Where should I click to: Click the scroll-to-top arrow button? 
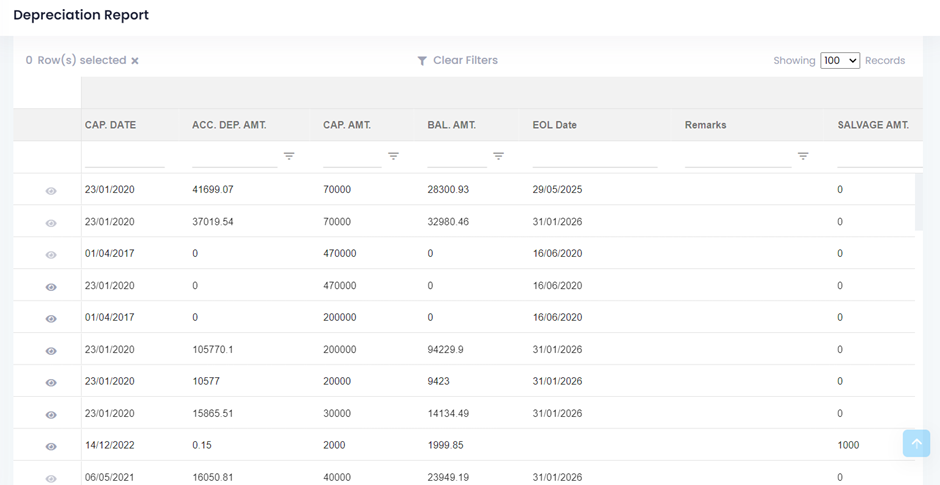tap(916, 443)
